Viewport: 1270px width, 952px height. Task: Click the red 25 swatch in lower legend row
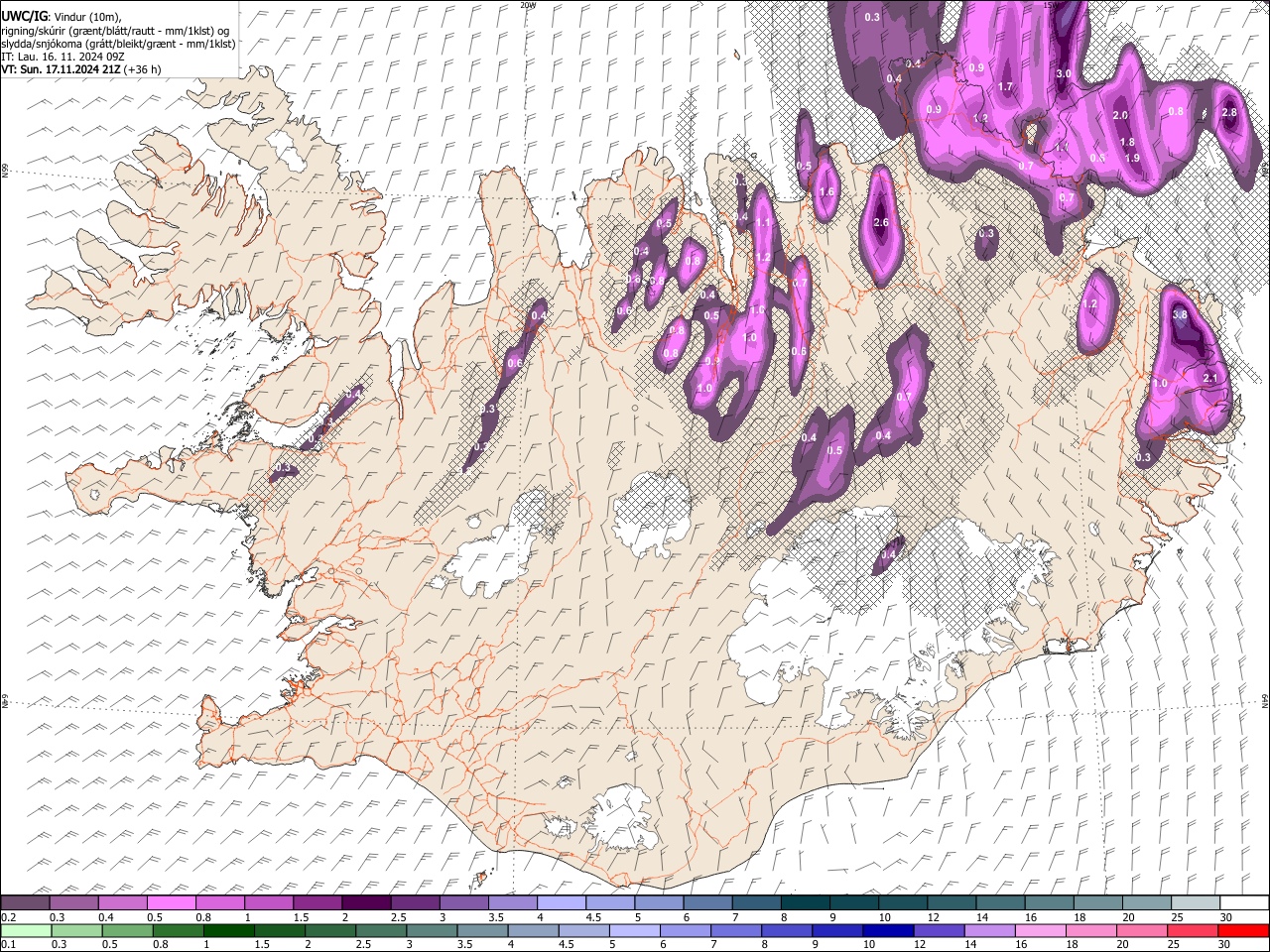point(1193,931)
